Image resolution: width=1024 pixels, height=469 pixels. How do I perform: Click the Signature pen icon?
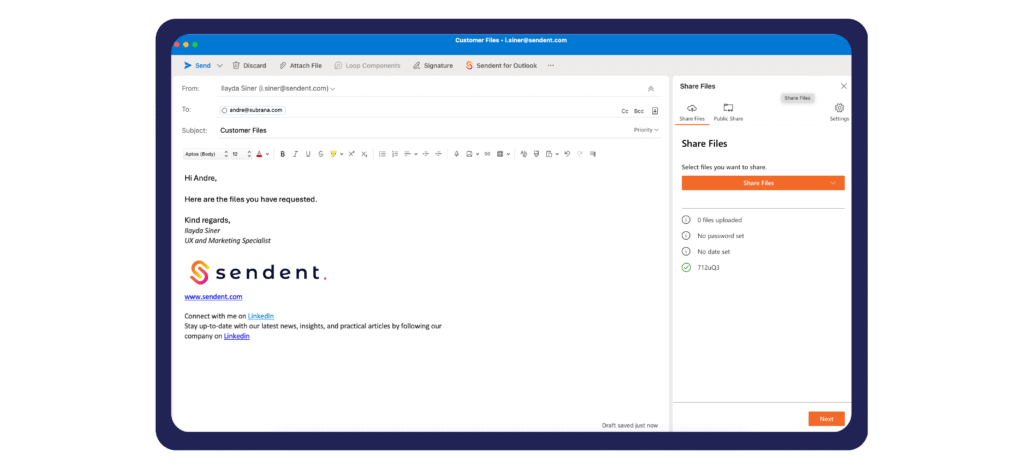[416, 65]
